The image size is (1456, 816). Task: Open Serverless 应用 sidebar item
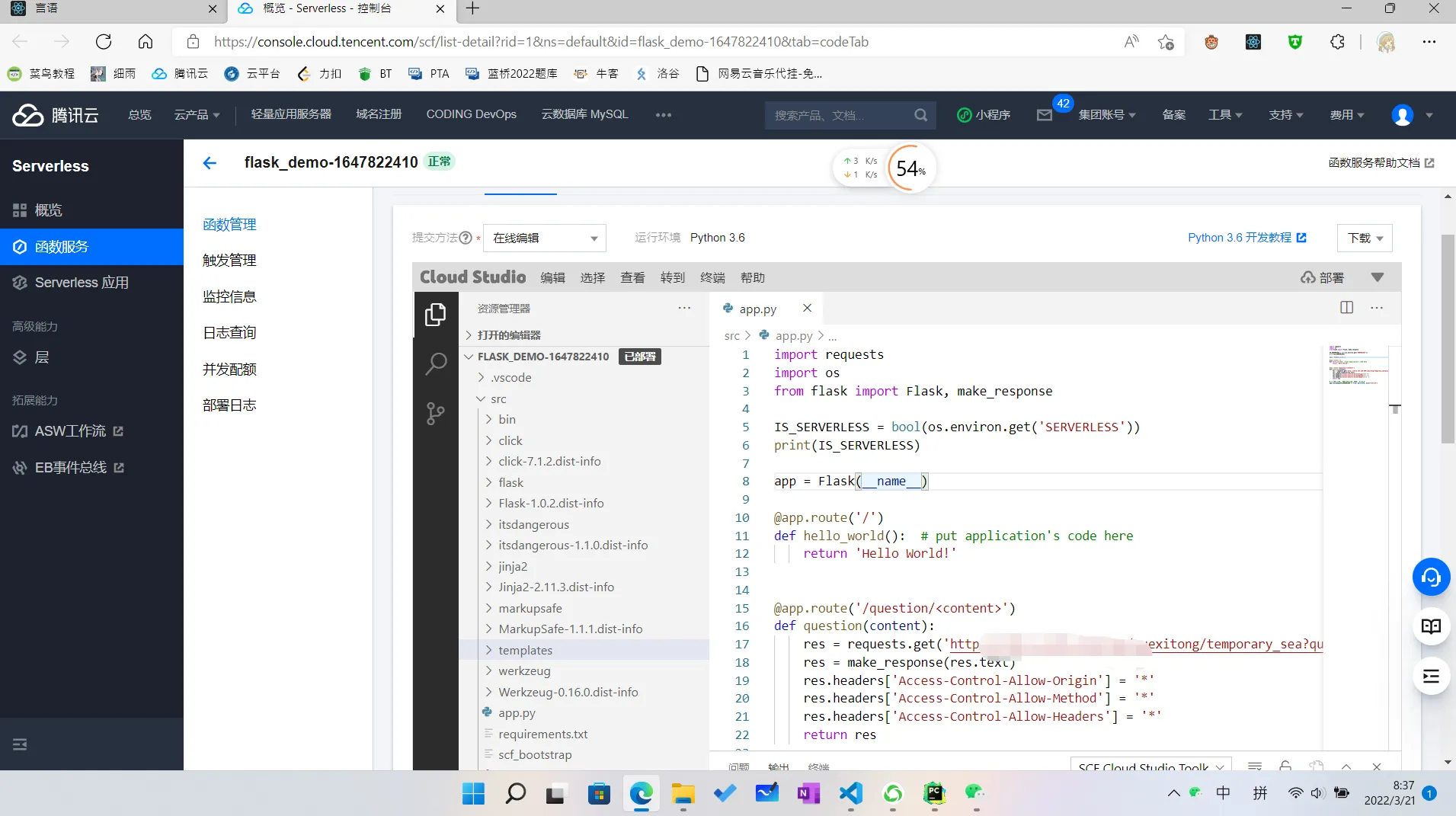point(91,283)
